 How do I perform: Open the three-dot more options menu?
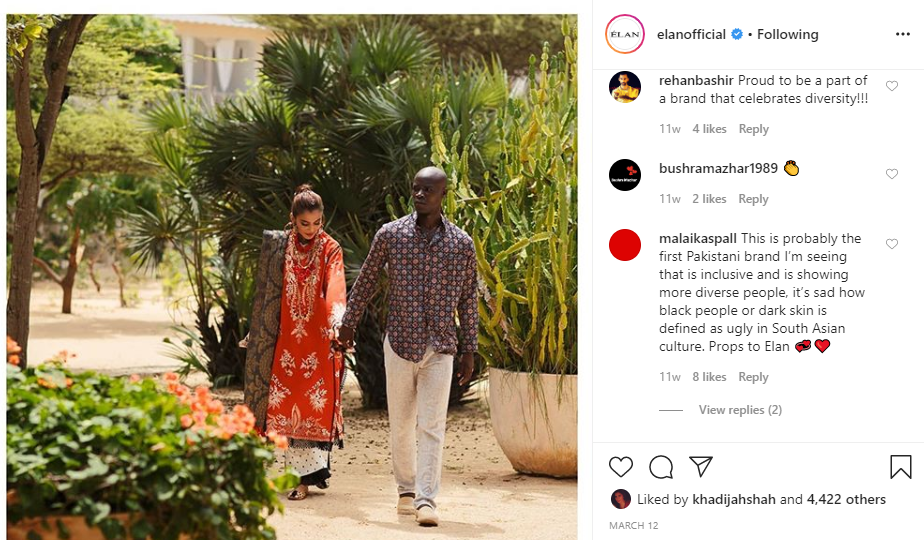pos(903,34)
